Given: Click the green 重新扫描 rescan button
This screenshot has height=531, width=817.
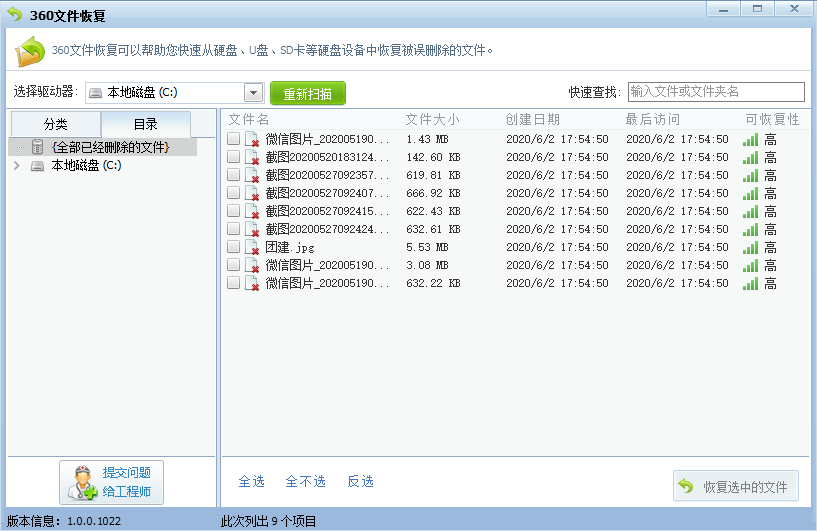Looking at the screenshot, I should click(x=307, y=93).
